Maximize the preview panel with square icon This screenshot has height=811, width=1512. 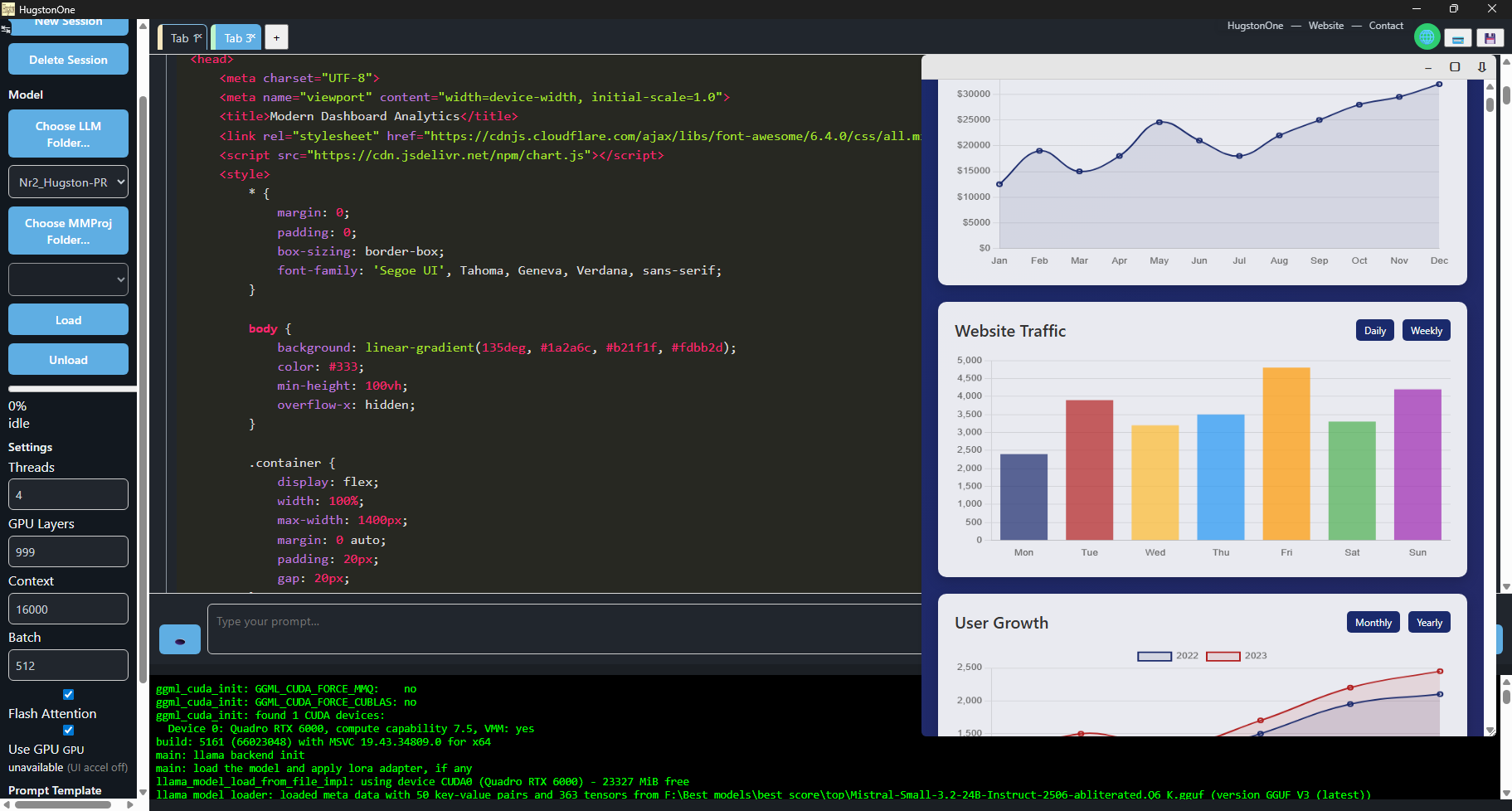click(x=1455, y=67)
